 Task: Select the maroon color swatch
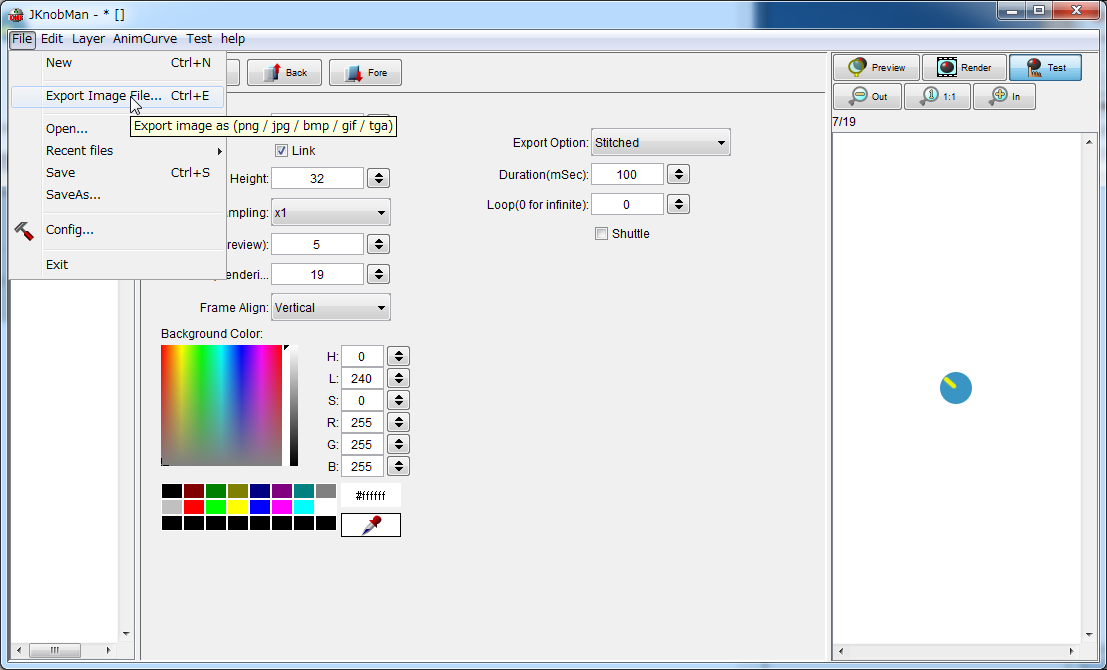tap(193, 491)
